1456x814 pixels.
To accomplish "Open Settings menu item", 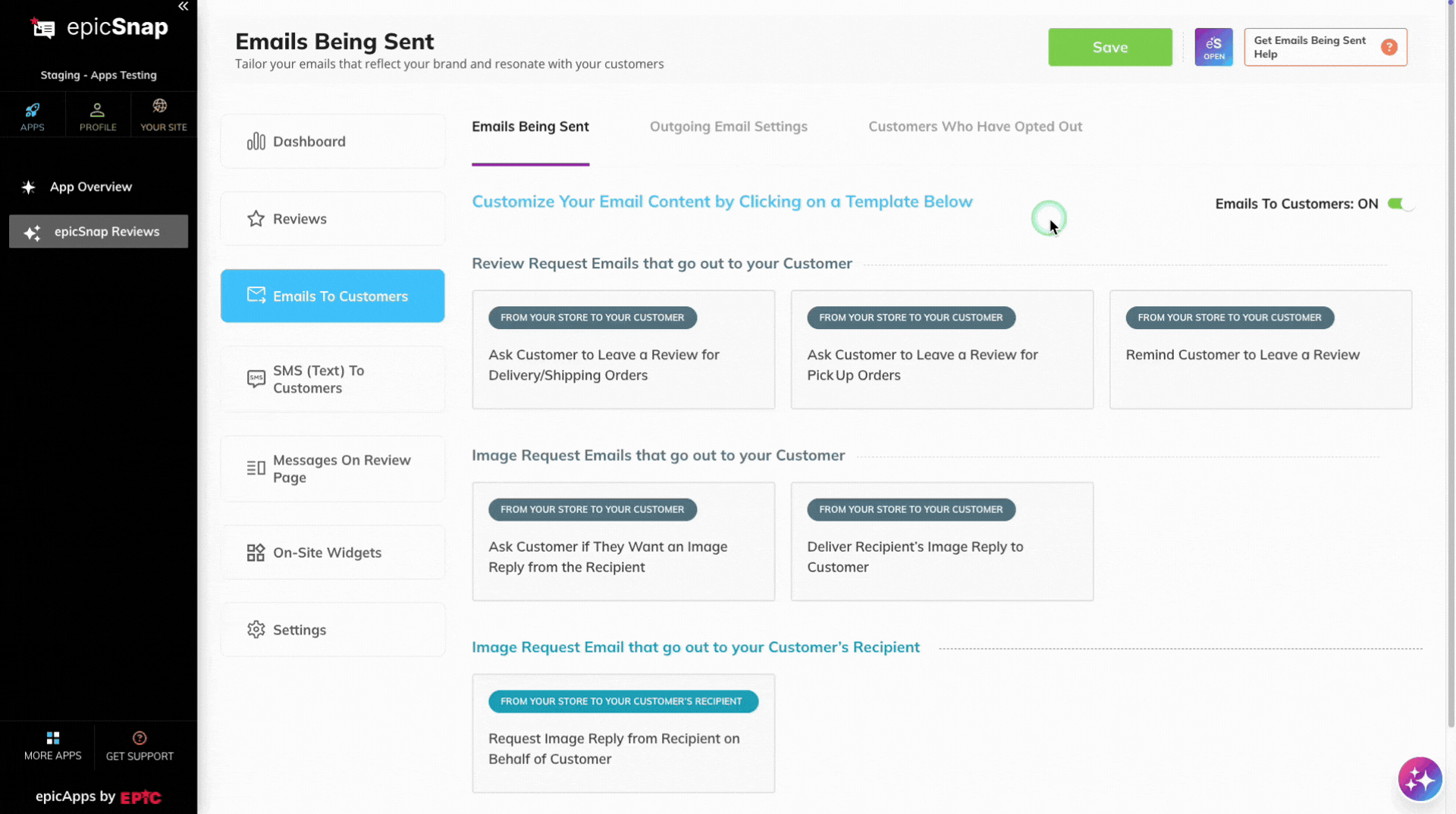I will pyautogui.click(x=332, y=630).
